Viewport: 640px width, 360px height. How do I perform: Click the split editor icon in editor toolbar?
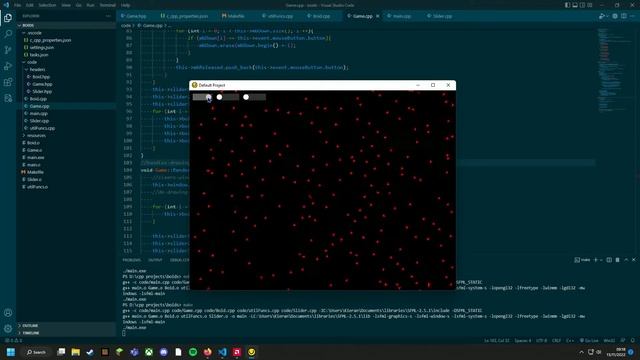[624, 16]
